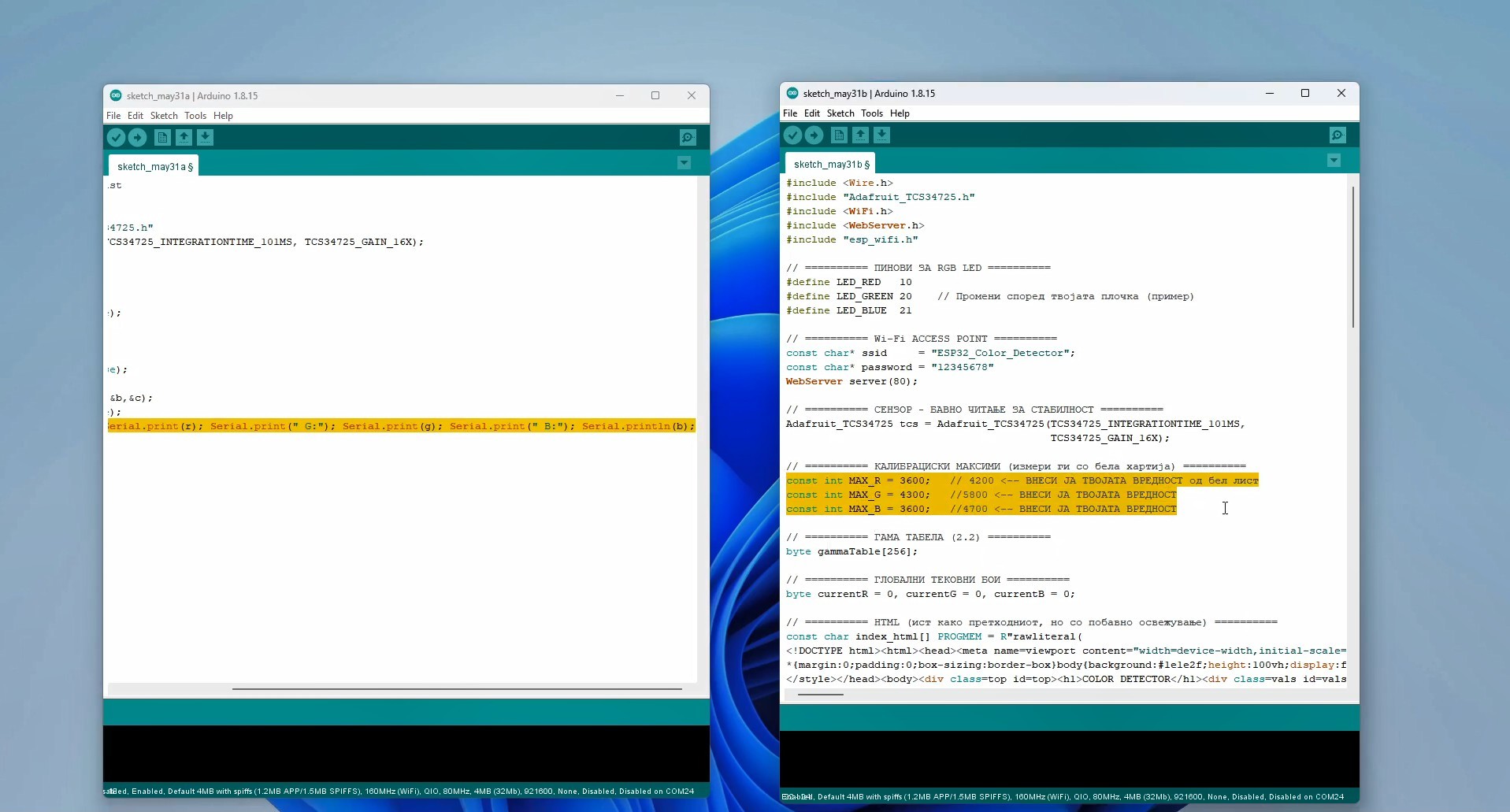Select the sketch_may31b tab
This screenshot has width=1510, height=812.
[x=830, y=164]
